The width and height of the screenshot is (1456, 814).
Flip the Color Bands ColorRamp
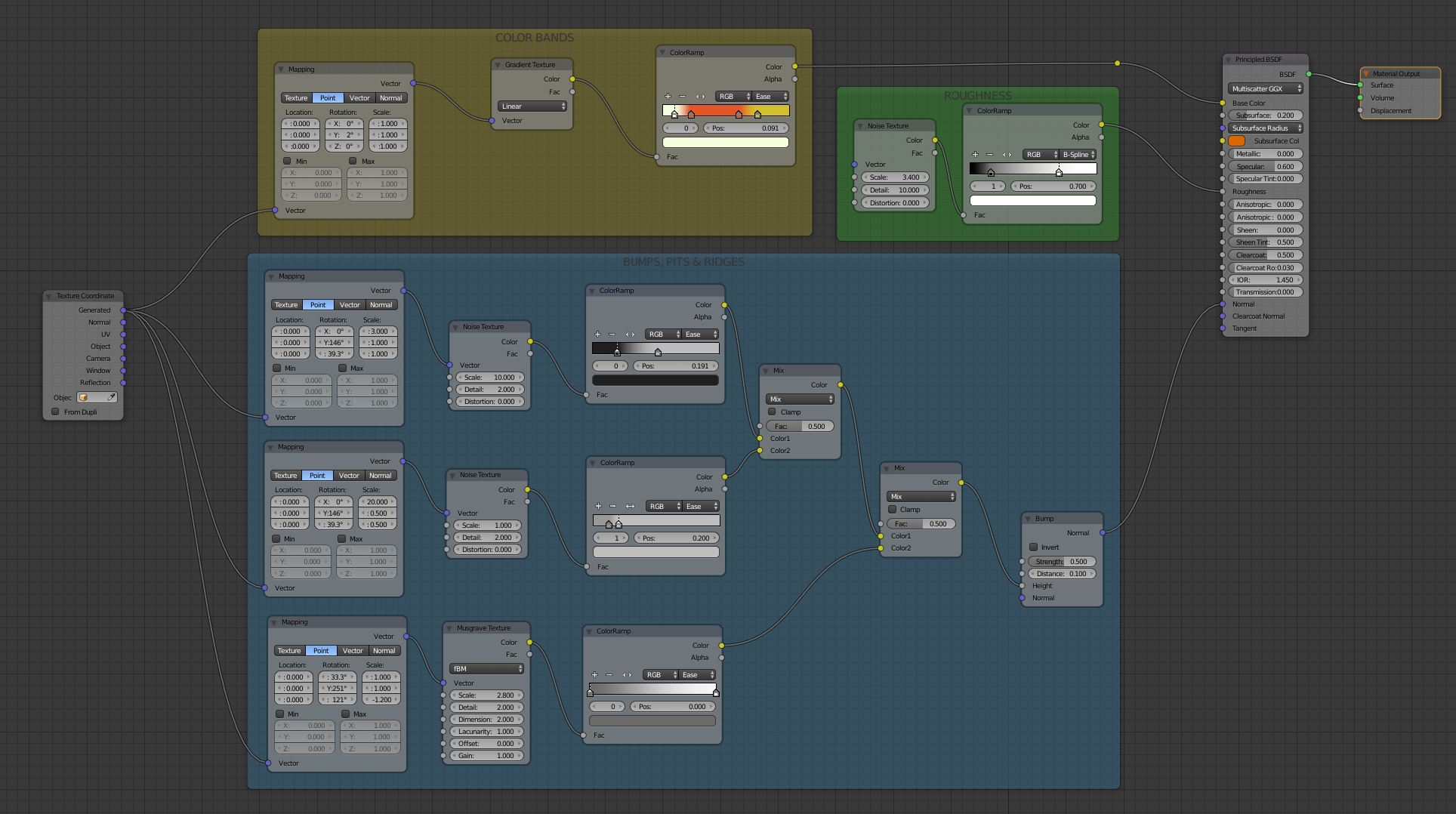coord(700,97)
